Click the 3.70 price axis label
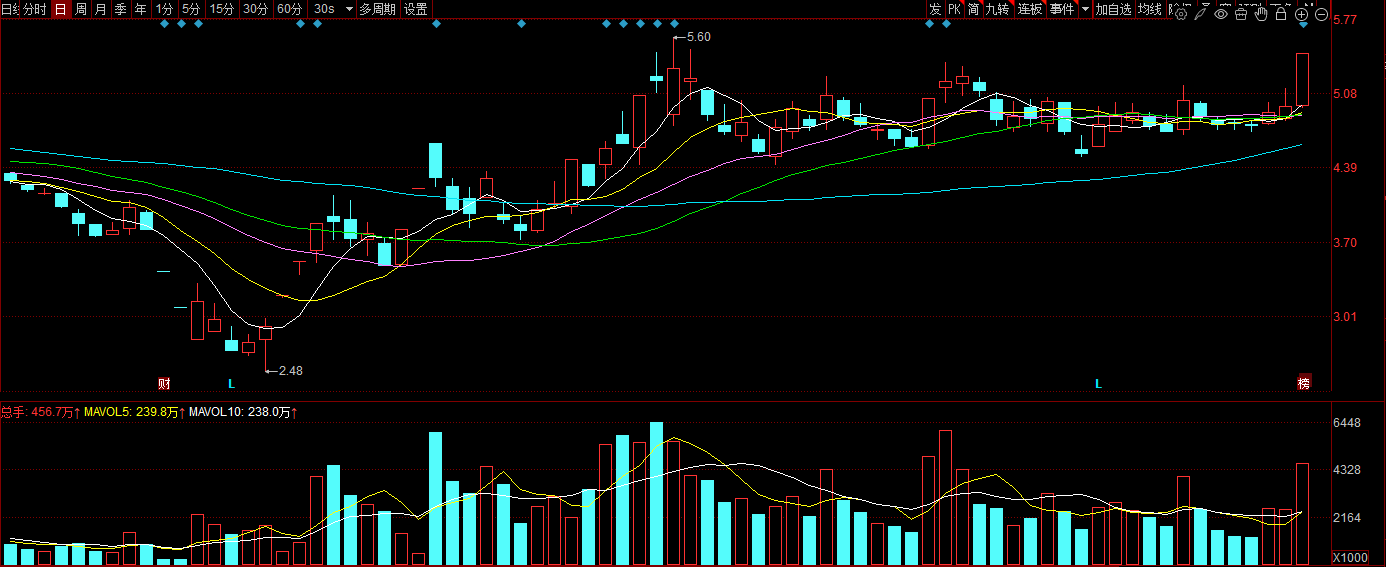 tap(1344, 243)
